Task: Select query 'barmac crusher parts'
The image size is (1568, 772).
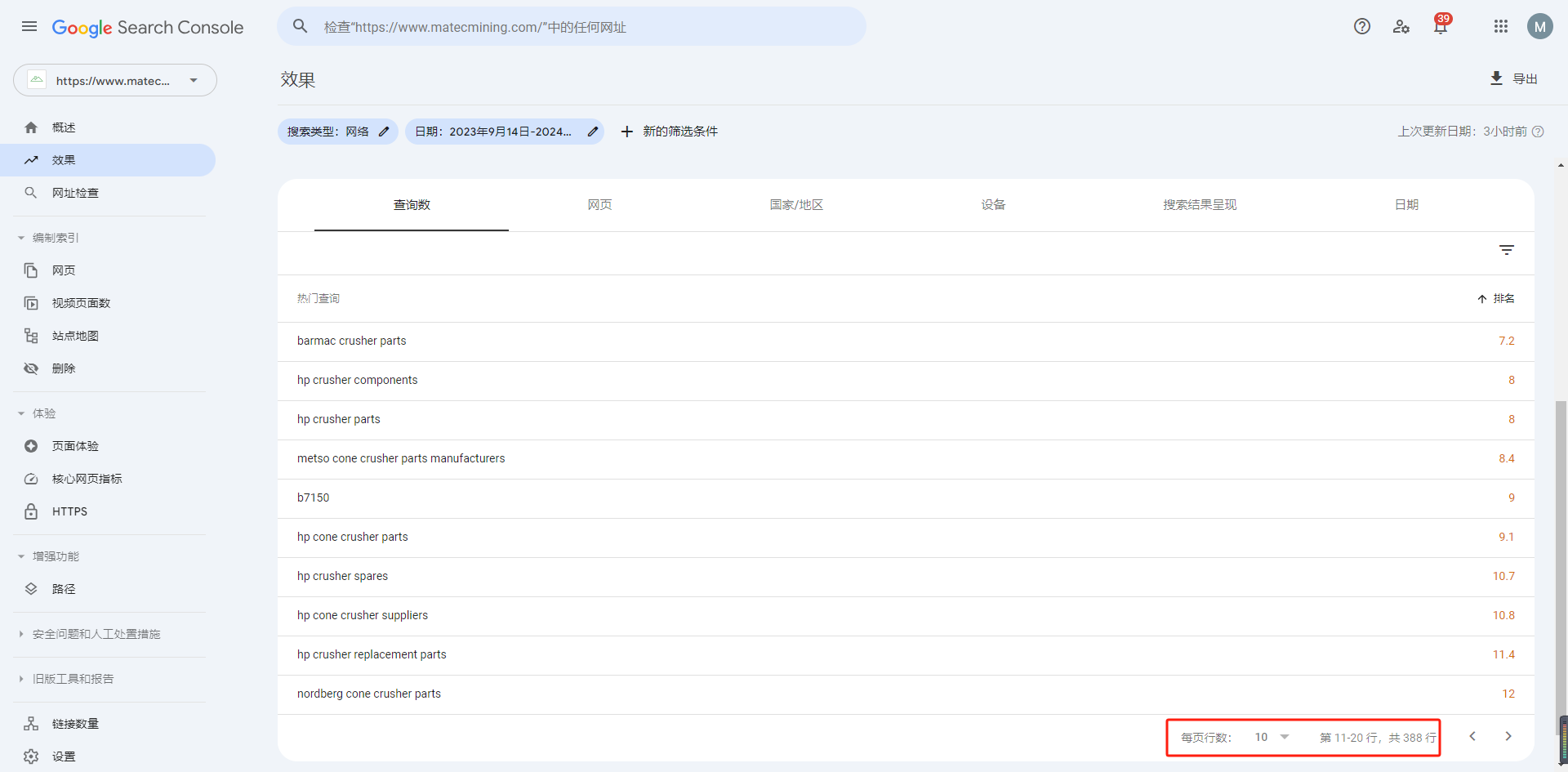Action: tap(351, 341)
